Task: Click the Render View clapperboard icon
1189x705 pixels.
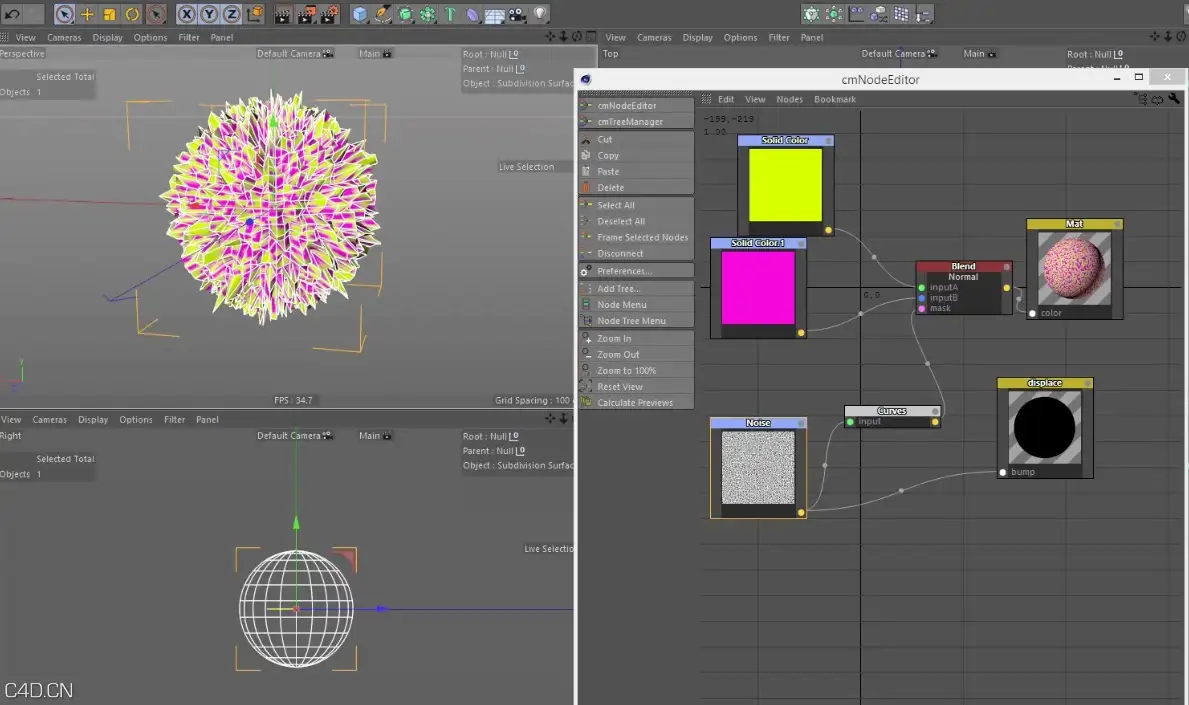Action: (x=282, y=14)
